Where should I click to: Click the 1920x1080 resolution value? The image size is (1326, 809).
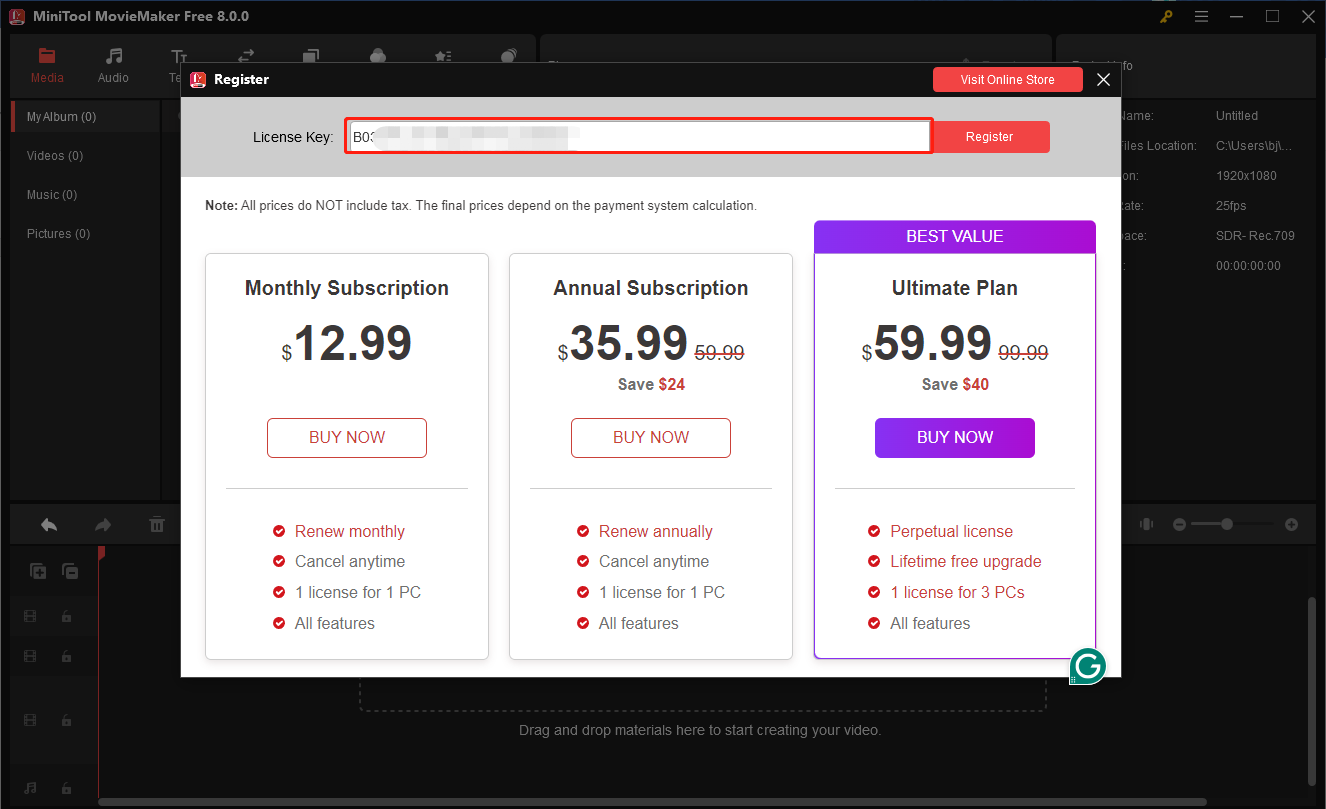point(1246,176)
